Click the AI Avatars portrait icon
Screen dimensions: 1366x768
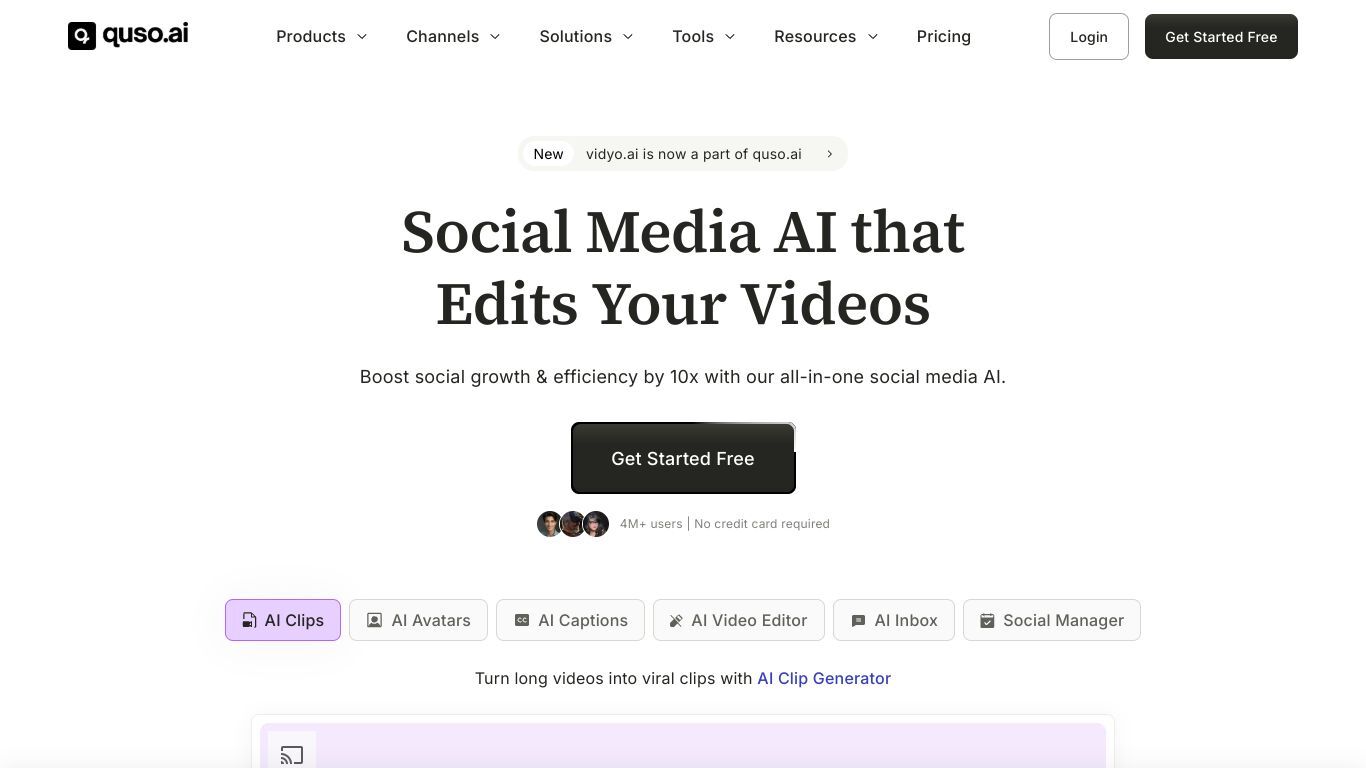(x=374, y=620)
